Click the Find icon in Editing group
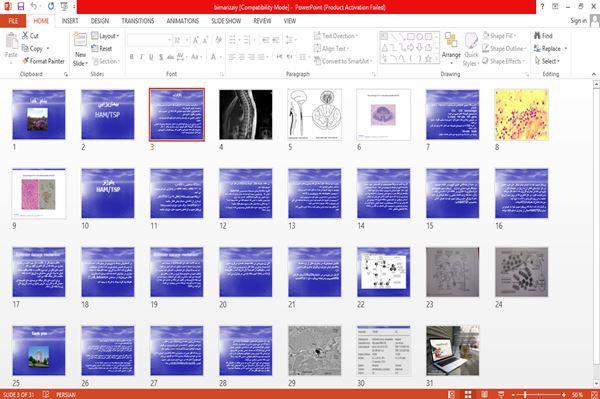 [537, 36]
